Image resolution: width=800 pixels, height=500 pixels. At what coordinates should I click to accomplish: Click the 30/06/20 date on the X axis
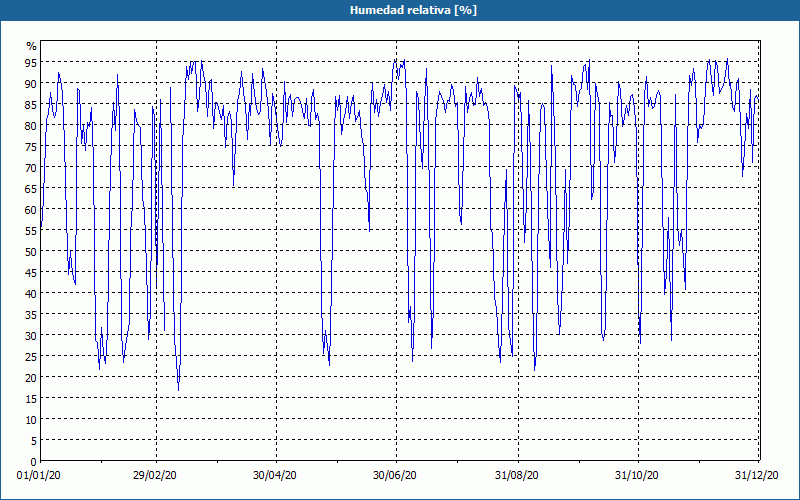pos(395,475)
